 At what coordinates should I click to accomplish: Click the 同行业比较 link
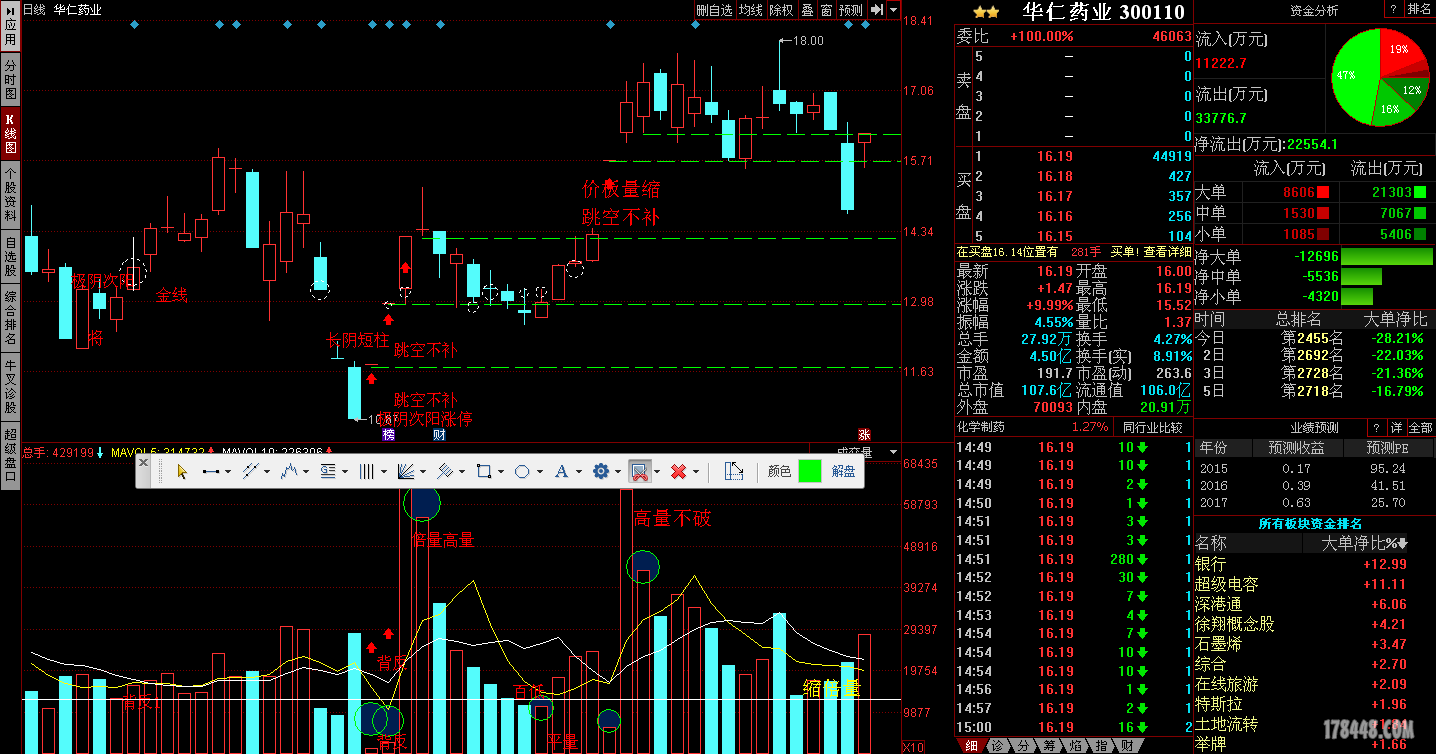point(1152,427)
